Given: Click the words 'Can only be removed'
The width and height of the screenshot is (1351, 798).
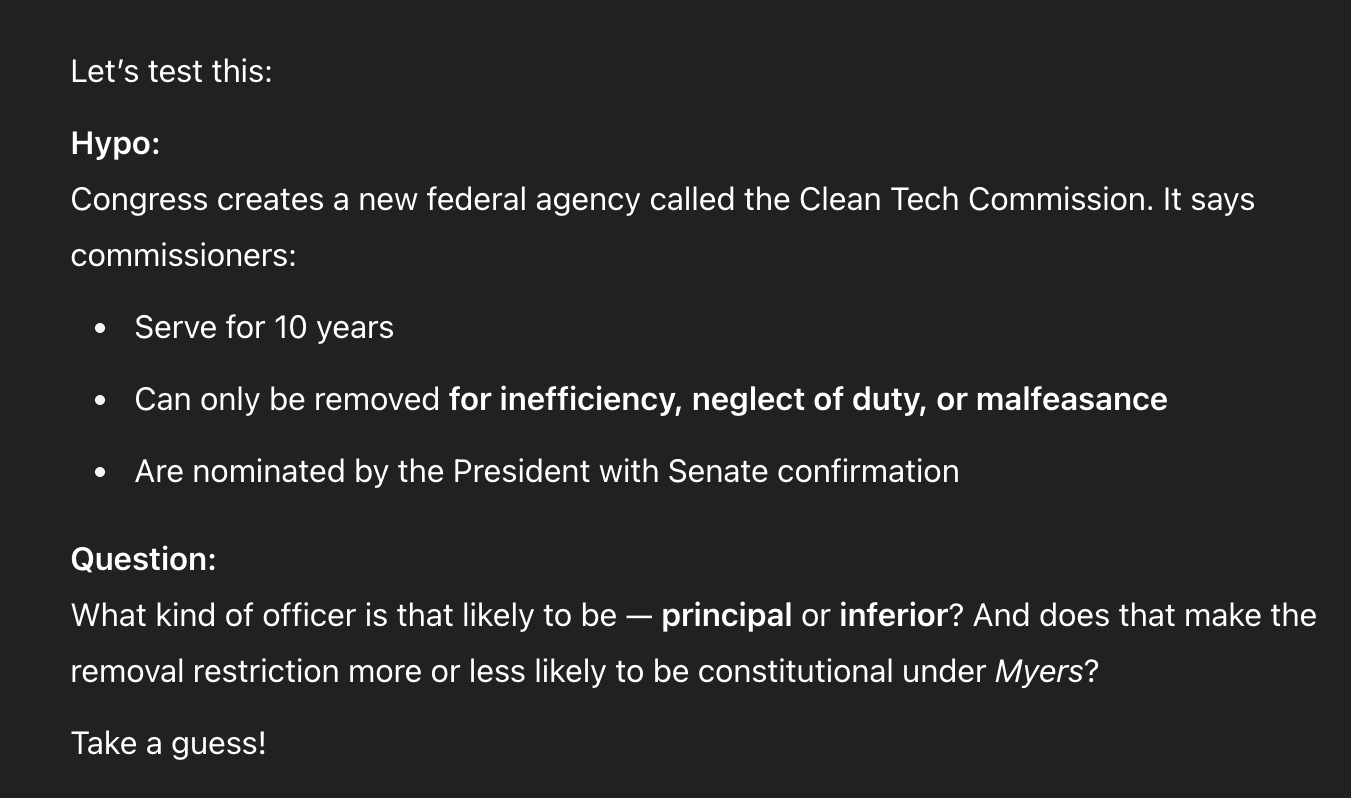Looking at the screenshot, I should click(287, 400).
